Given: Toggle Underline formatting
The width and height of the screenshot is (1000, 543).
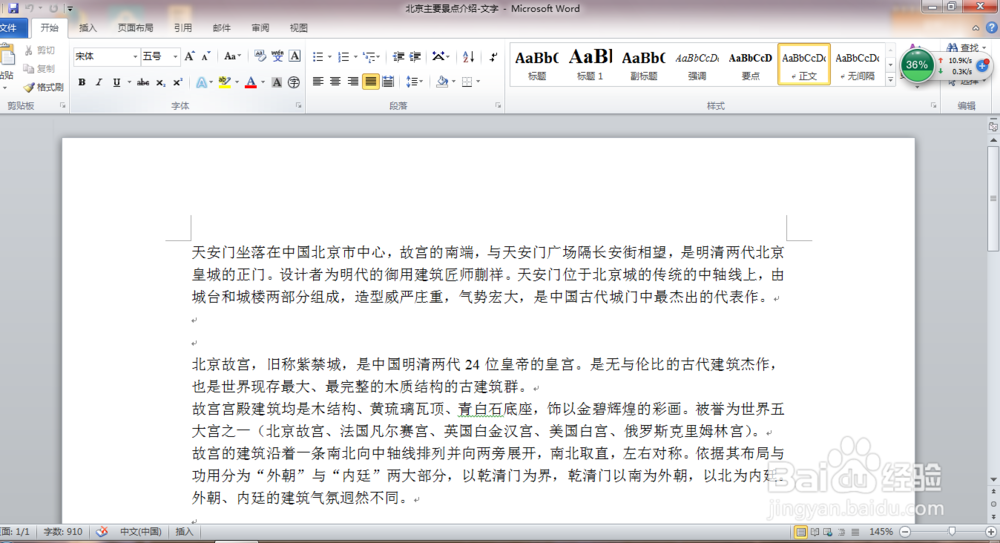Looking at the screenshot, I should 116,82.
